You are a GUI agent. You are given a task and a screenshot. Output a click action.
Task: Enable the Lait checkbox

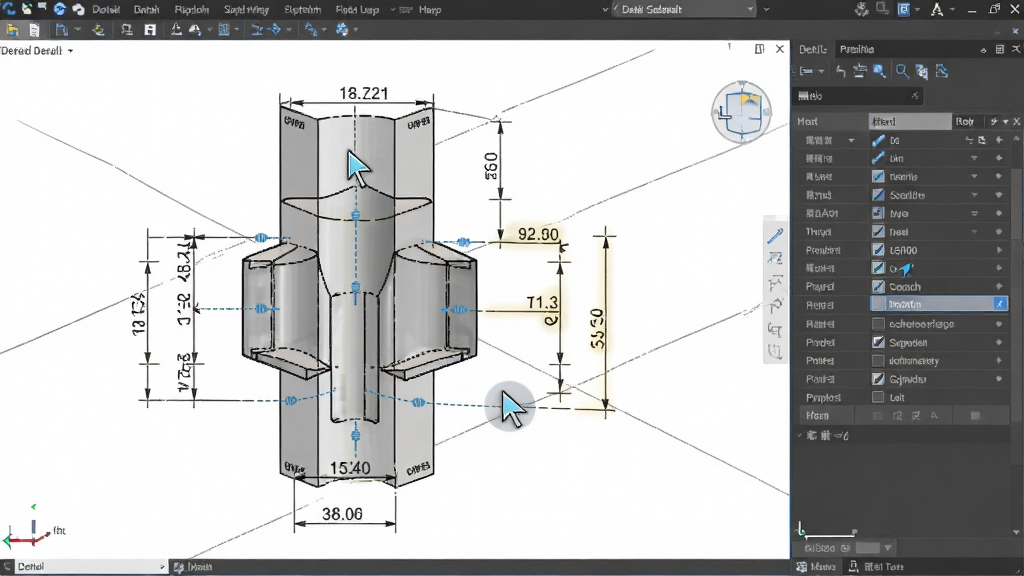coord(878,397)
